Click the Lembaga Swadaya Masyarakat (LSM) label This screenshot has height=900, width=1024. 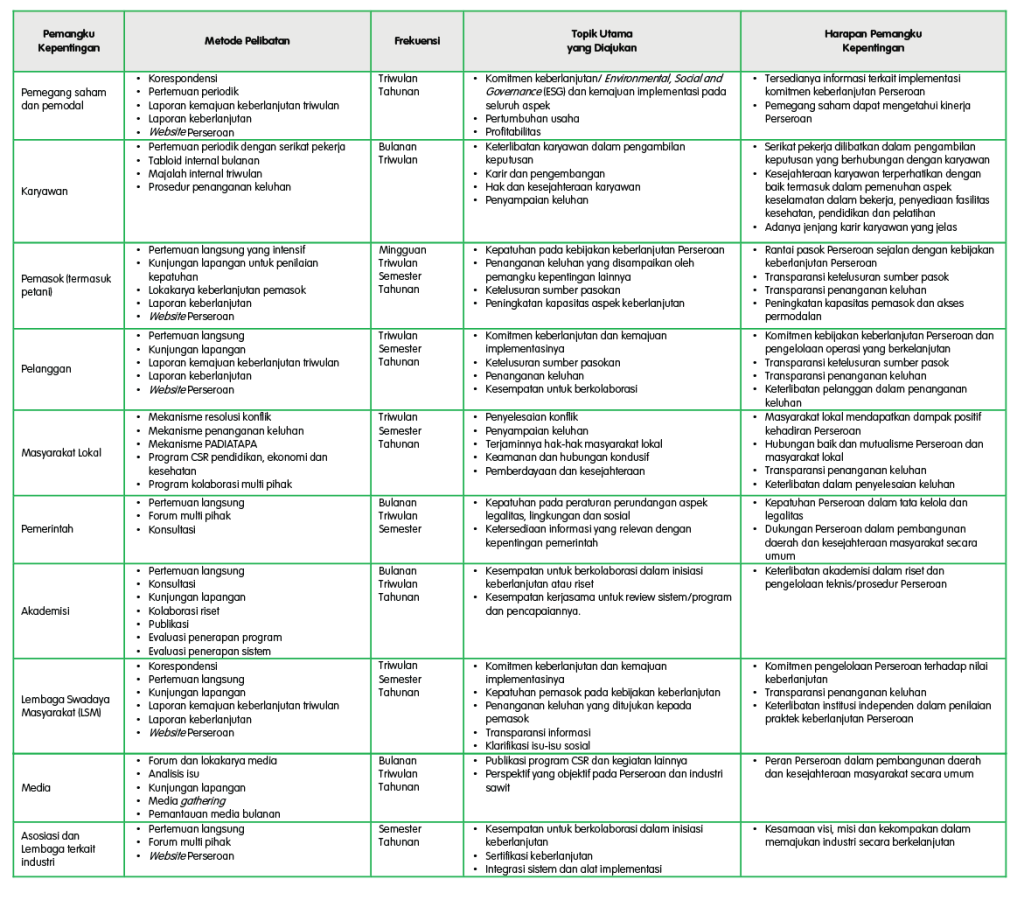[x=62, y=704]
